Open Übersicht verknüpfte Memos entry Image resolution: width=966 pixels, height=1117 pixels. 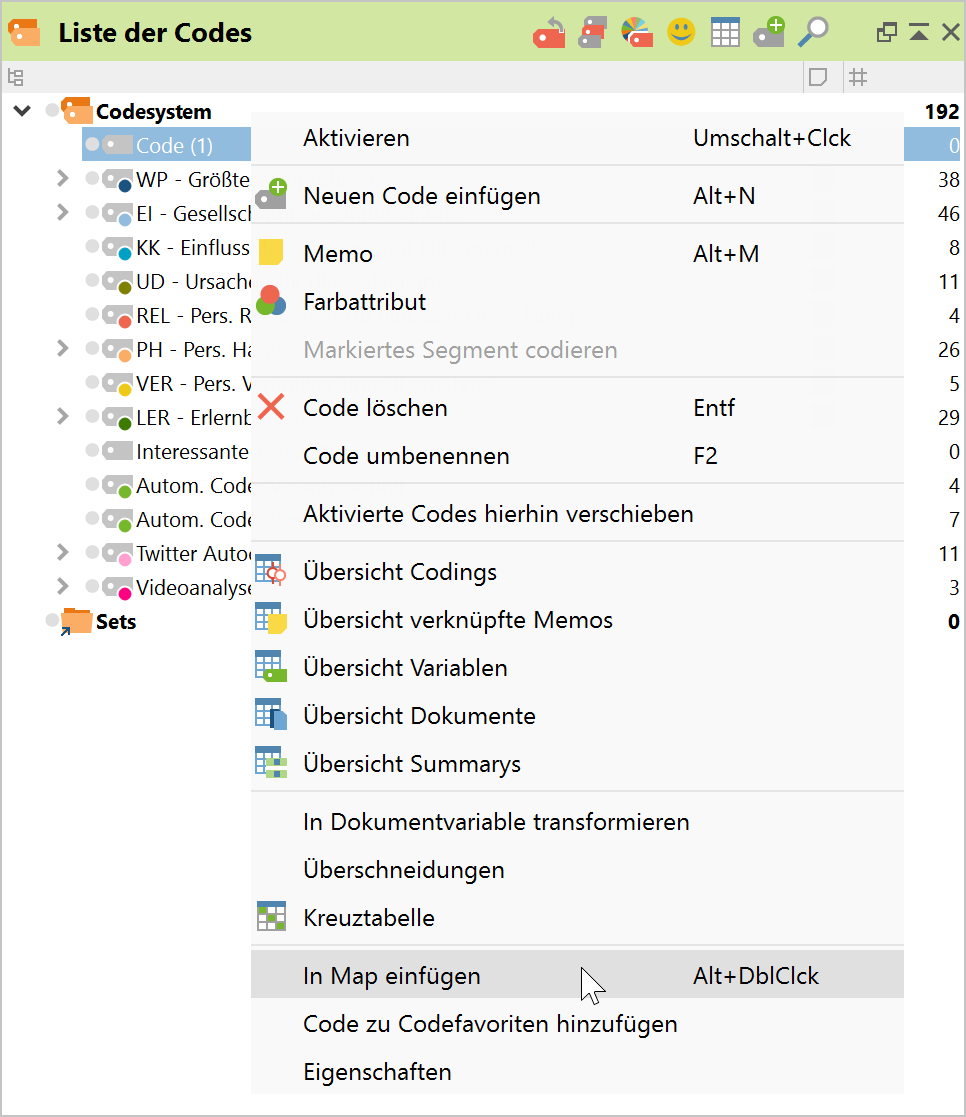coord(577,620)
